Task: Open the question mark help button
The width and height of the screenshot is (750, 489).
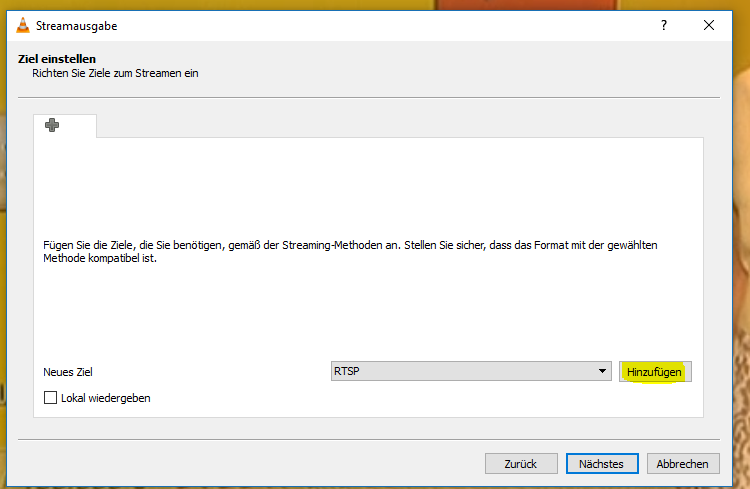Action: [664, 25]
